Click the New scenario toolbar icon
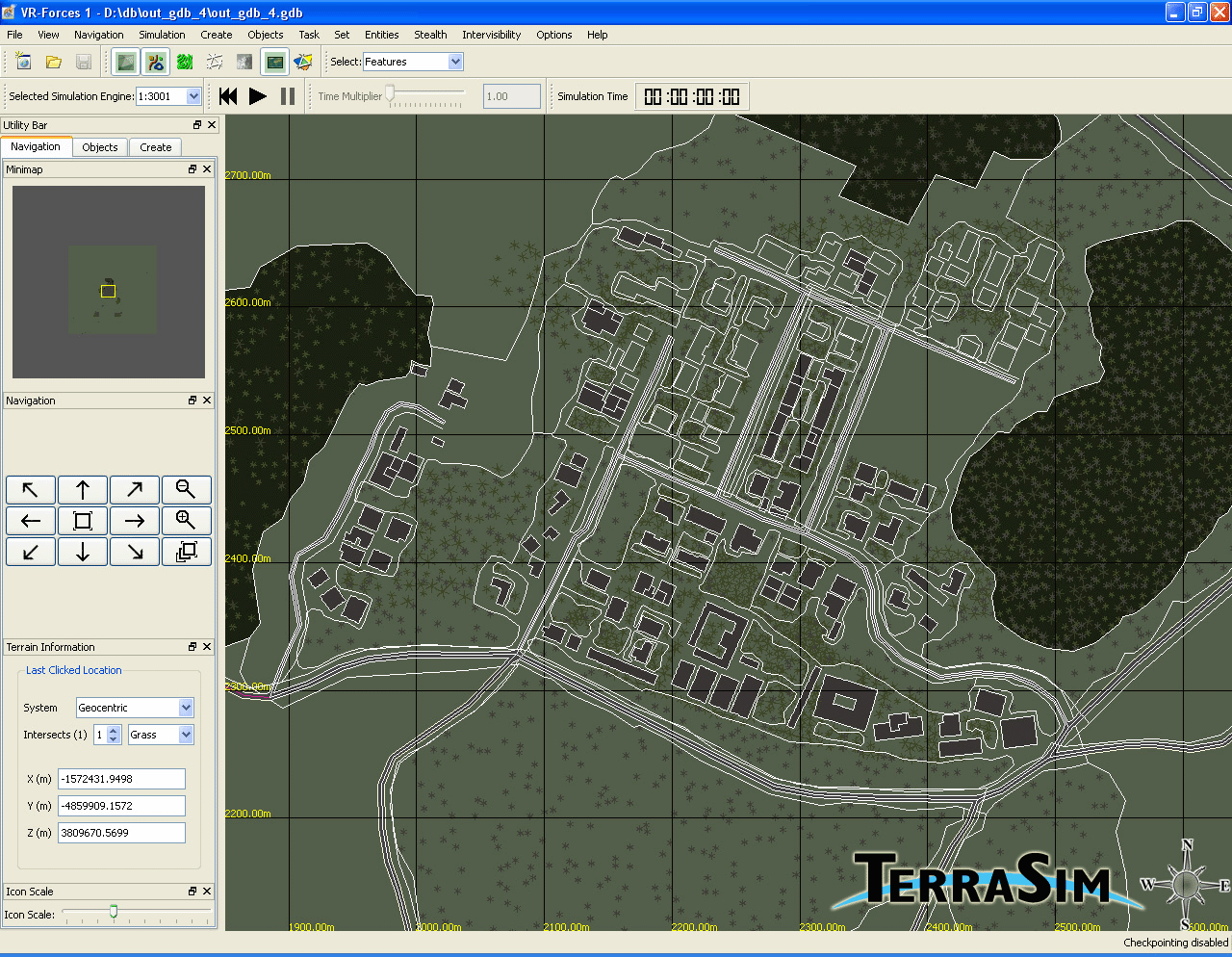The width and height of the screenshot is (1232, 957). 23,62
